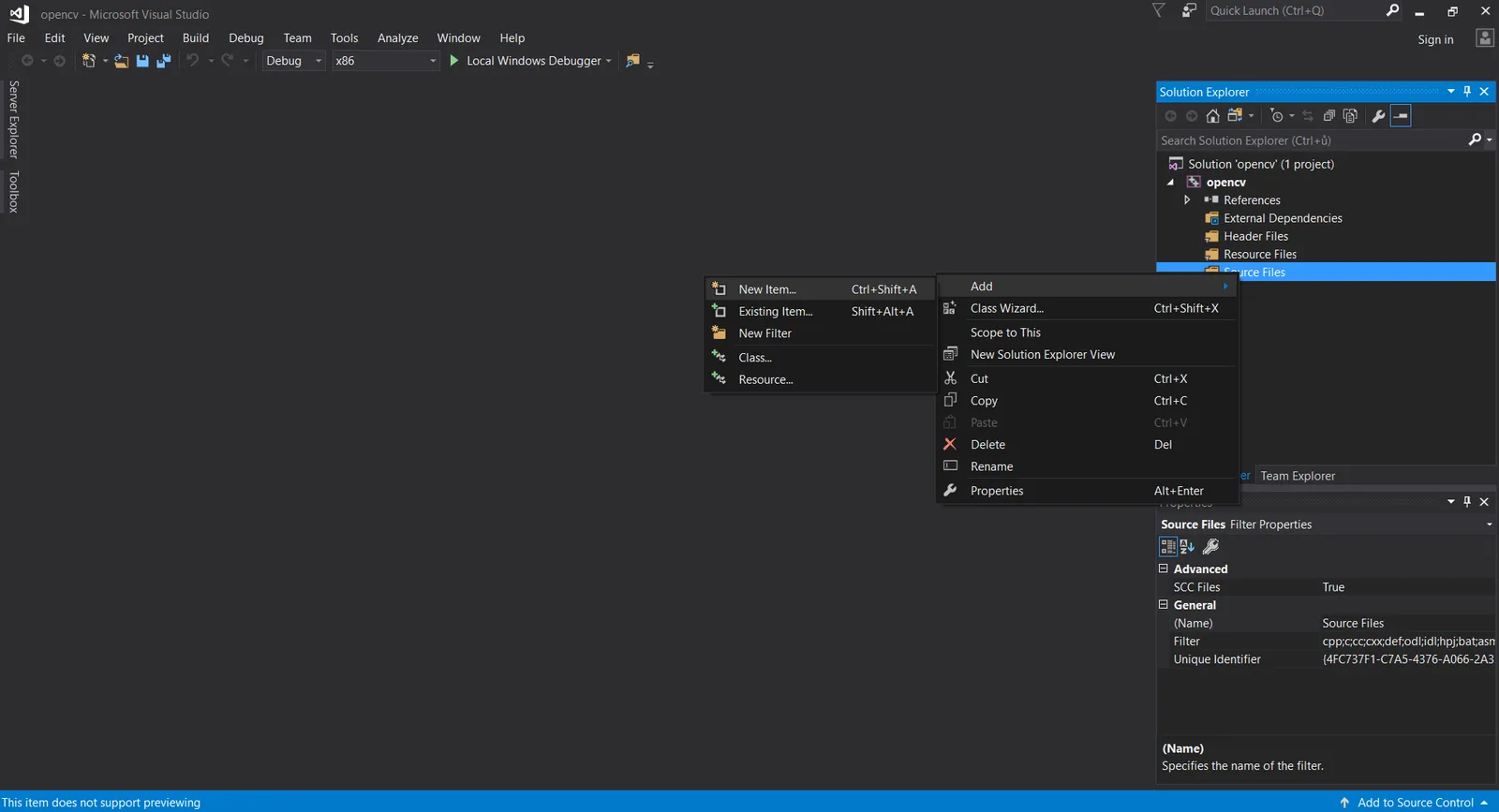This screenshot has width=1499, height=812.
Task: Click the Visual Studio logo icon
Action: tap(19, 14)
